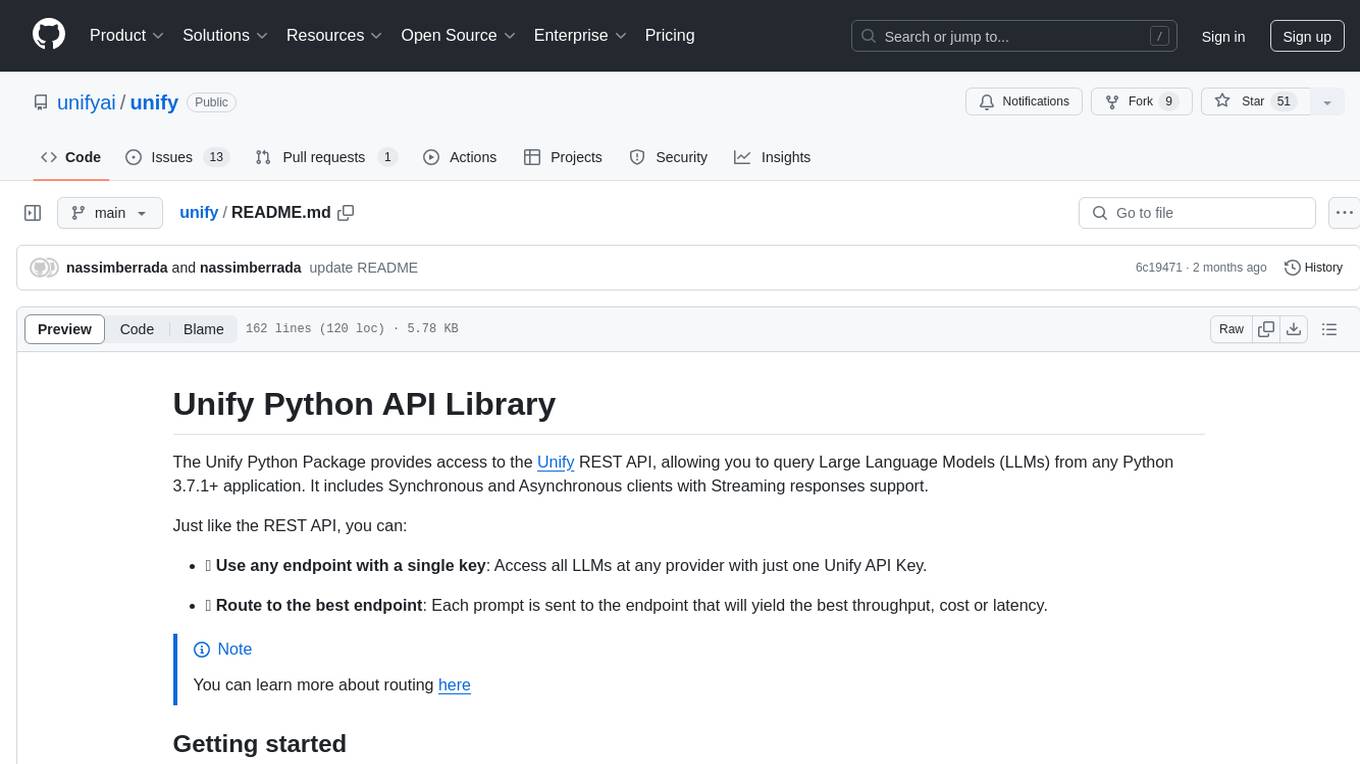This screenshot has height=764, width=1360.
Task: Expand the Solutions menu
Action: 225,35
